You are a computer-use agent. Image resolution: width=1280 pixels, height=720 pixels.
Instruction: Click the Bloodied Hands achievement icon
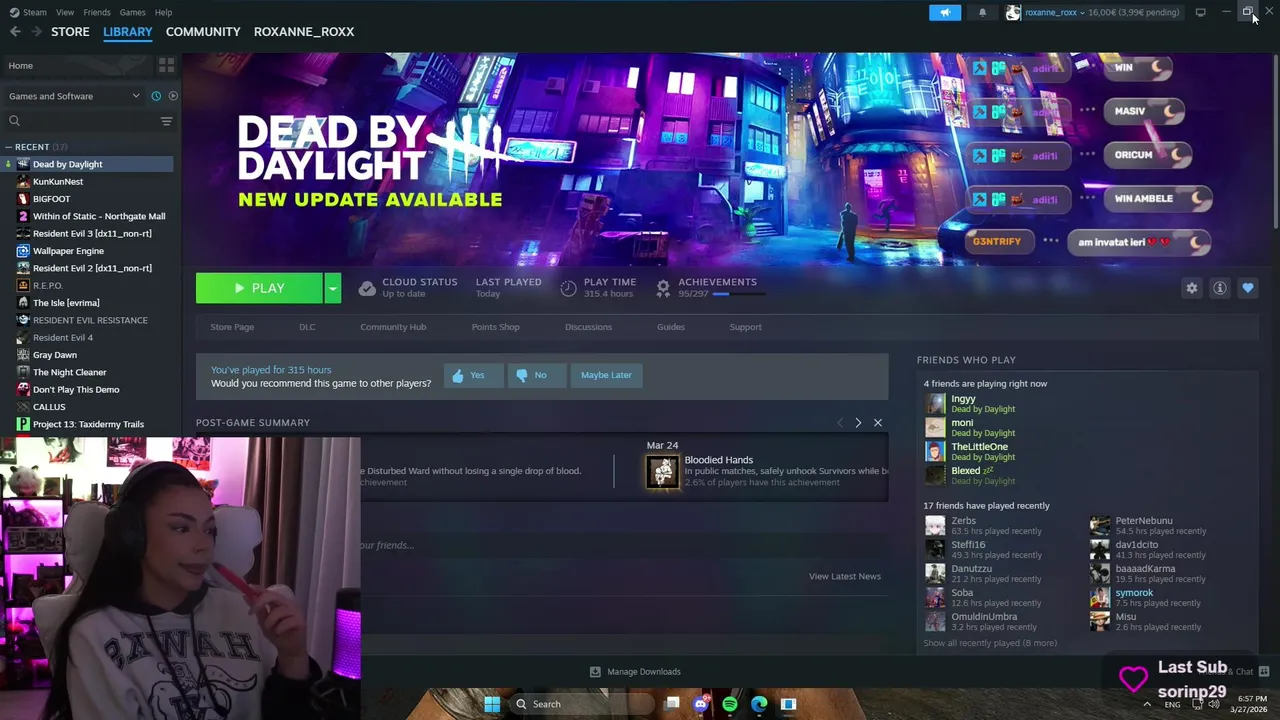coord(662,471)
